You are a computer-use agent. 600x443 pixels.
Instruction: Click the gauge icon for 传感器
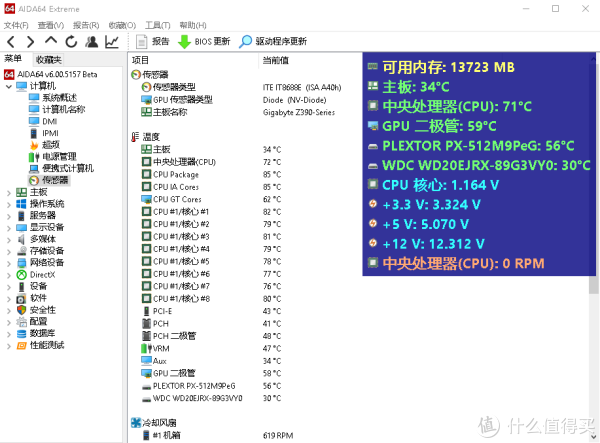pos(34,180)
